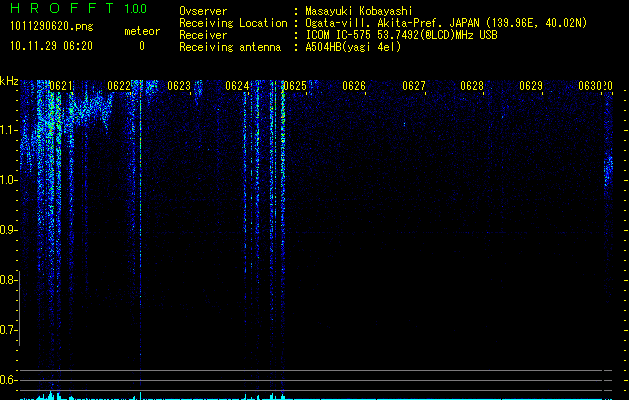629x400 pixels.
Task: Click the 0.8 kHz axis label
Action: [8, 280]
